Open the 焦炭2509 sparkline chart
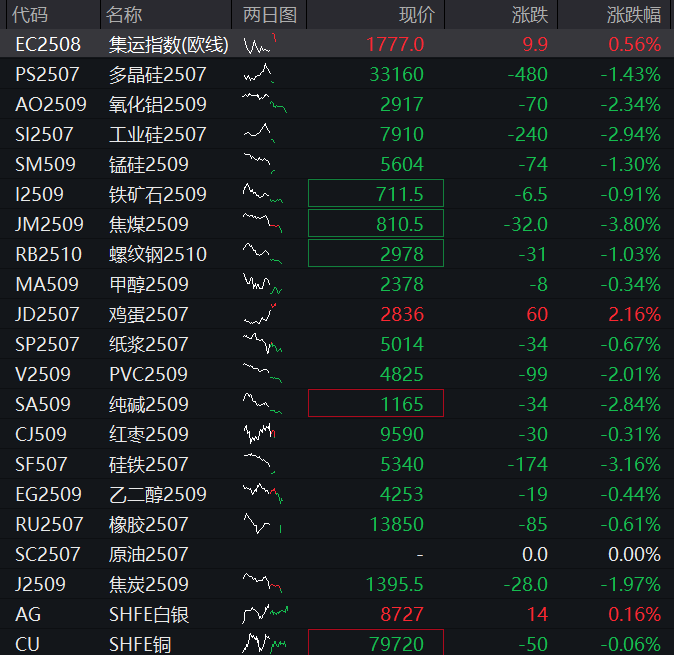 pos(263,583)
